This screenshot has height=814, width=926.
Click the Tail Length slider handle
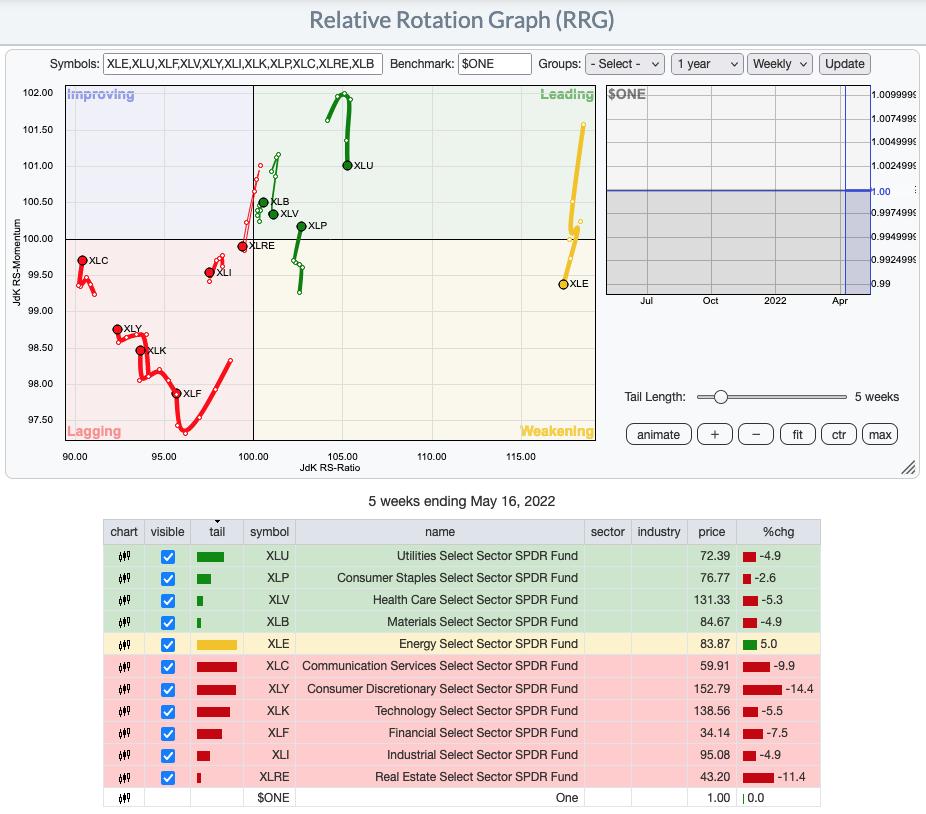[720, 397]
